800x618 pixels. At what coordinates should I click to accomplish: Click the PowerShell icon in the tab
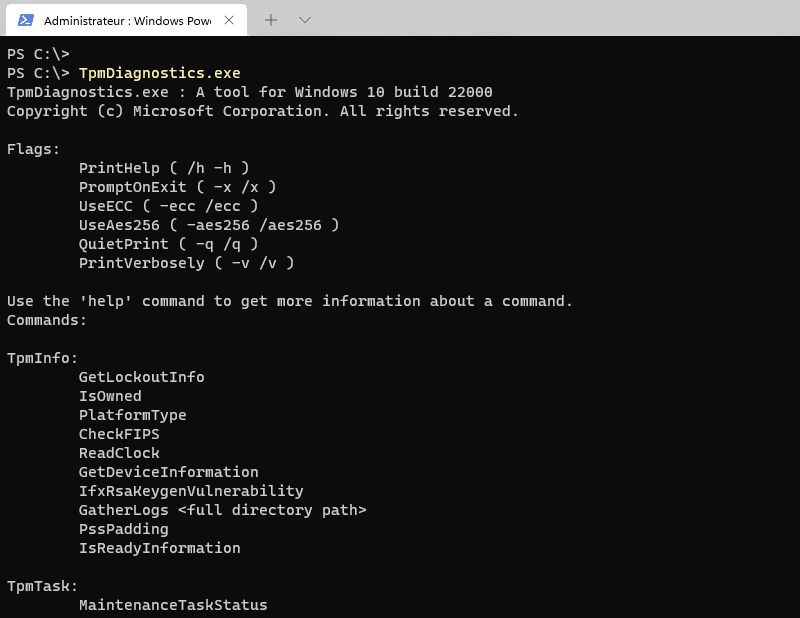click(27, 20)
